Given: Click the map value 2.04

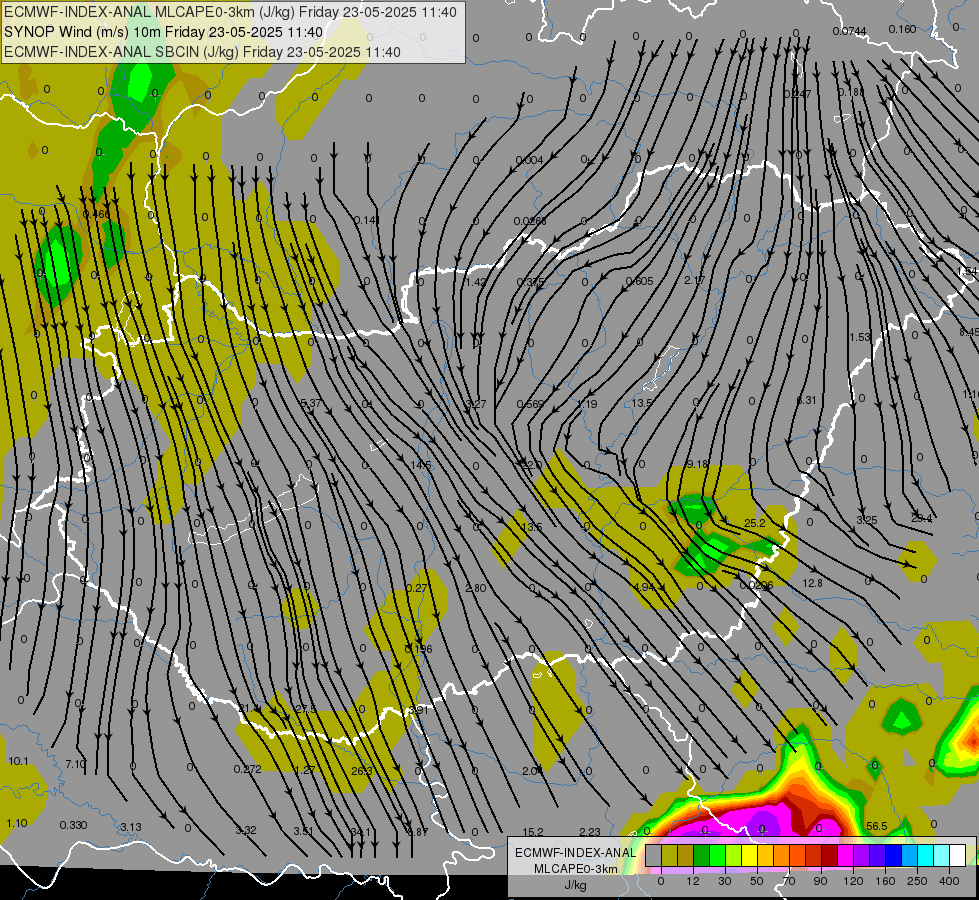Looking at the screenshot, I should coord(532,771).
